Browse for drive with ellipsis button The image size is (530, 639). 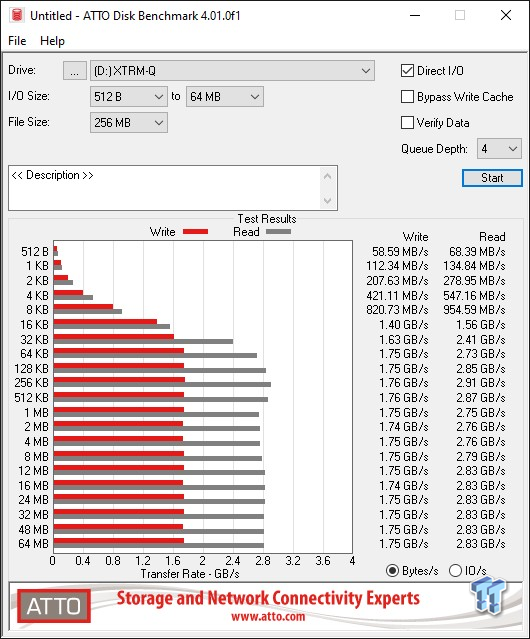click(x=75, y=71)
